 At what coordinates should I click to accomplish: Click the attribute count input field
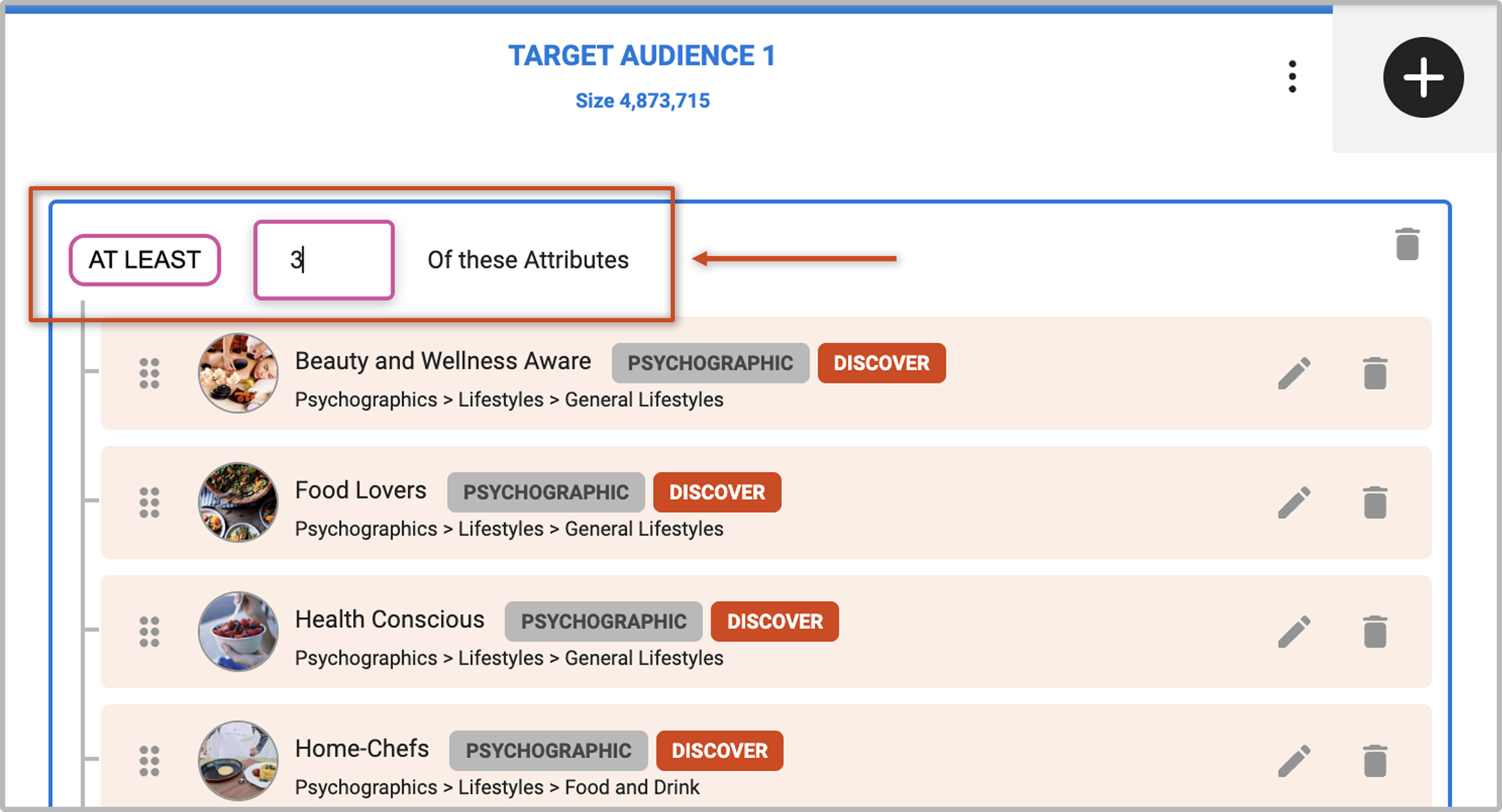coord(324,260)
